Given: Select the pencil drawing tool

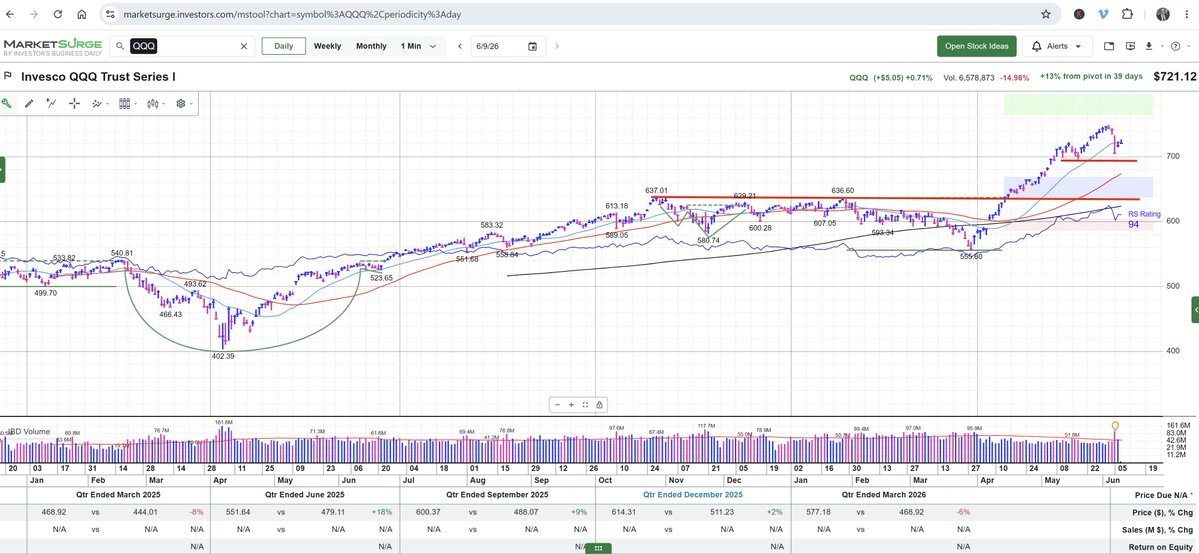Looking at the screenshot, I should tap(29, 103).
